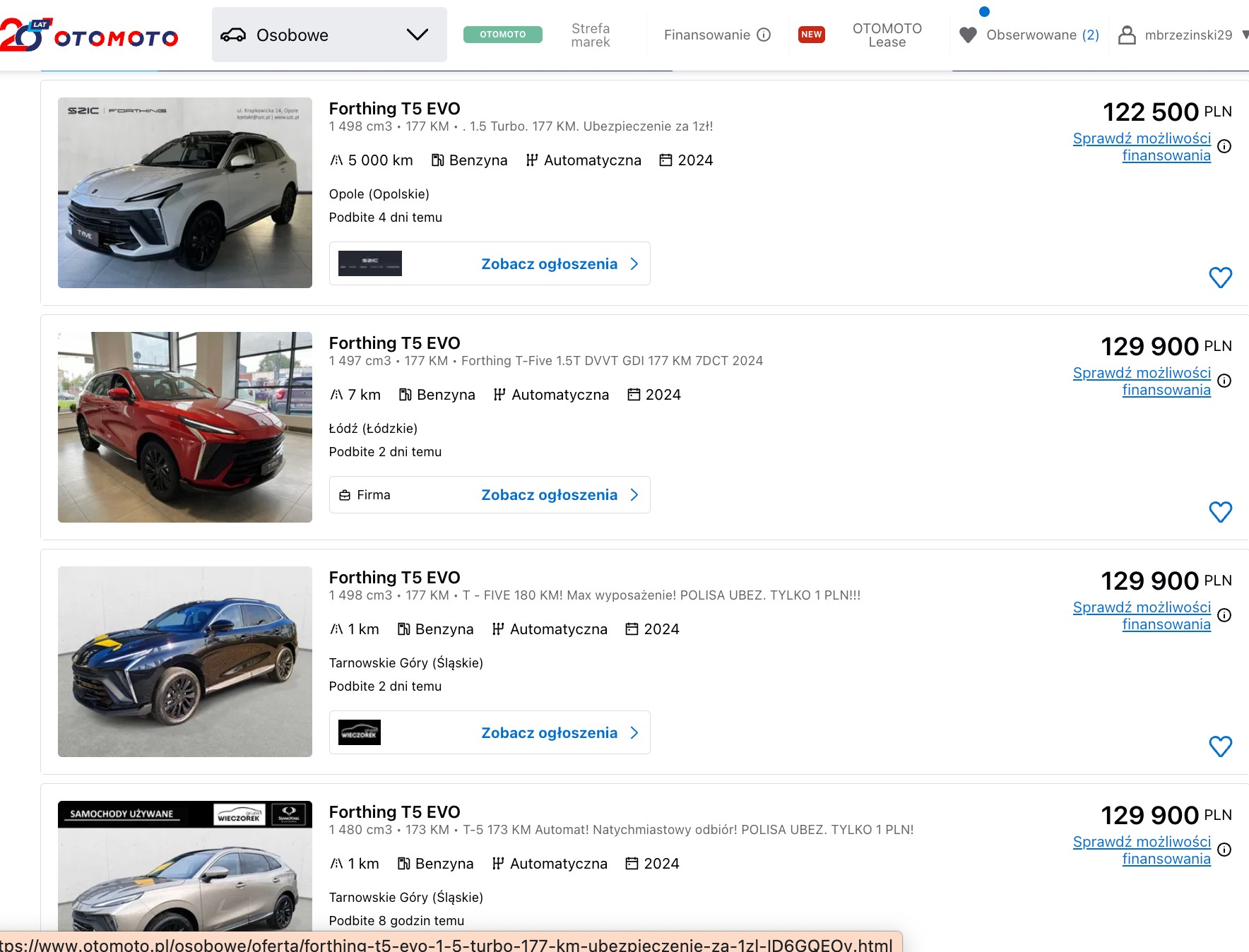The width and height of the screenshot is (1249, 952).
Task: Click the info icon next to Finansowanie
Action: coord(764,35)
